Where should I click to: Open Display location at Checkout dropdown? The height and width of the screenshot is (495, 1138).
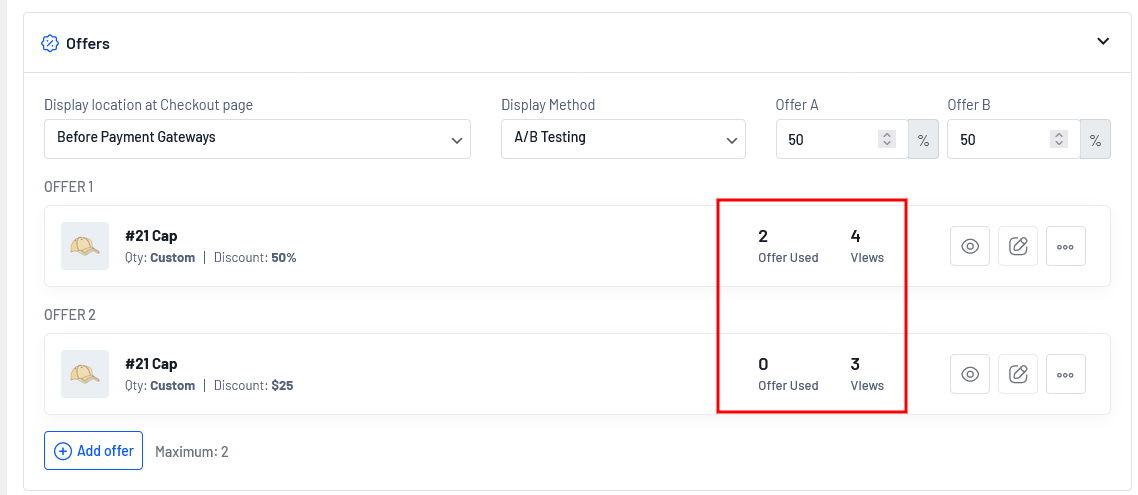tap(257, 139)
